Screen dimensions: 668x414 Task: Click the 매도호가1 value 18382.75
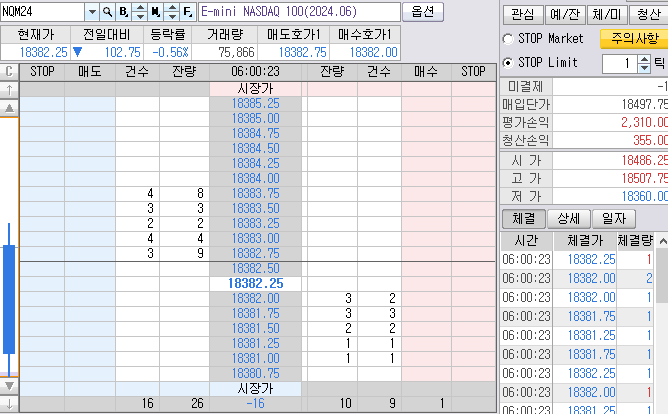tap(294, 52)
